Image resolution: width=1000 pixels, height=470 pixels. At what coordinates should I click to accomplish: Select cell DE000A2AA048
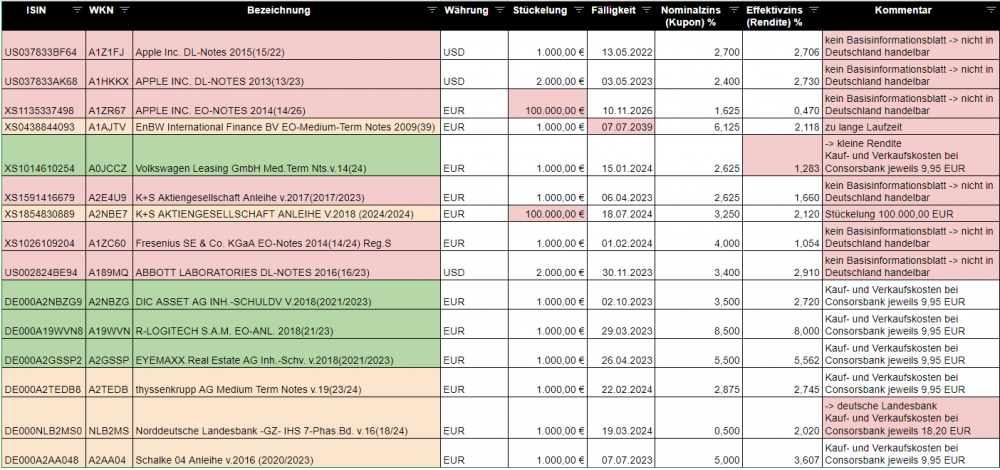(x=43, y=453)
